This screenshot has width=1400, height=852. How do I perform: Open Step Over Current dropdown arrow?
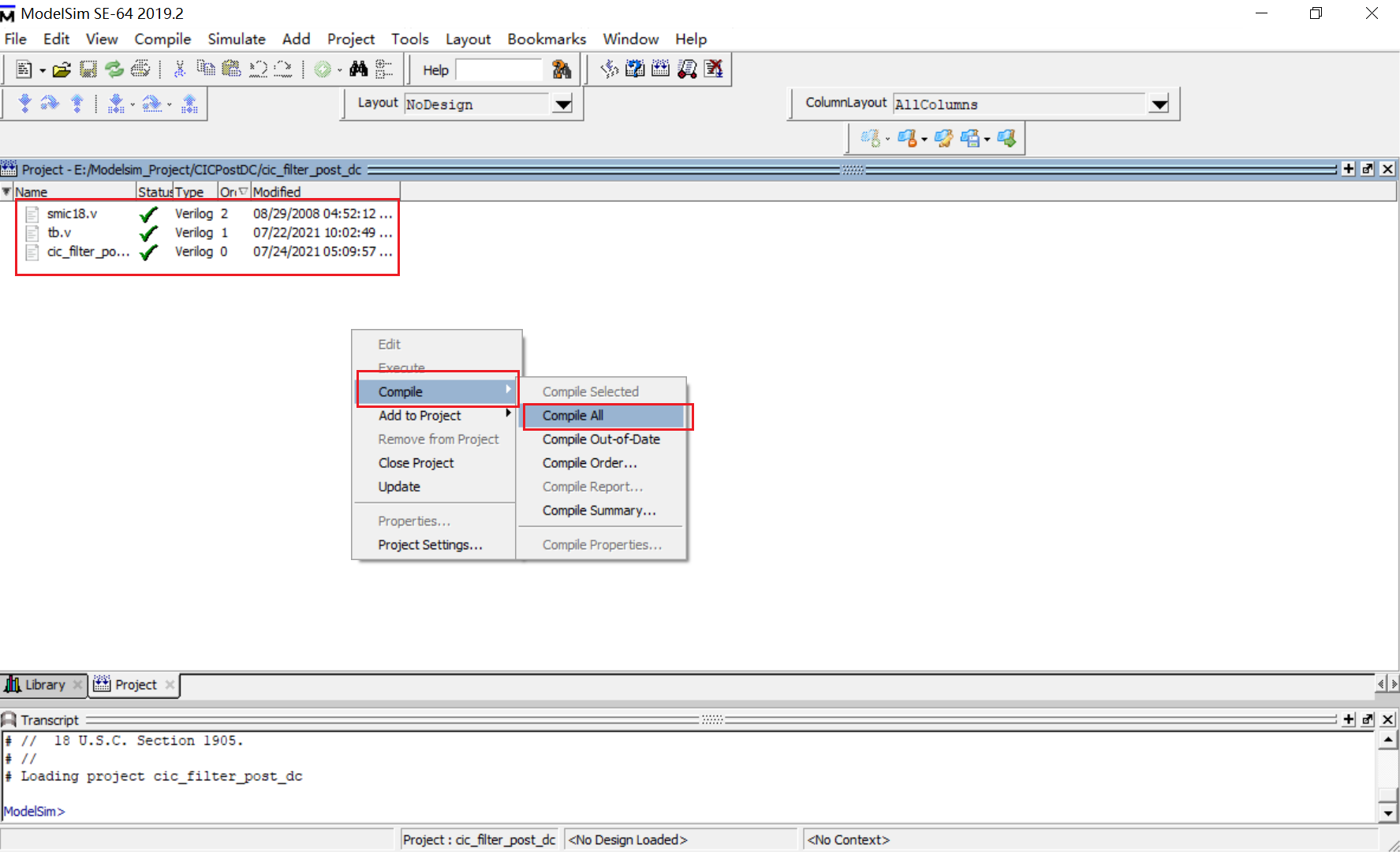[169, 104]
